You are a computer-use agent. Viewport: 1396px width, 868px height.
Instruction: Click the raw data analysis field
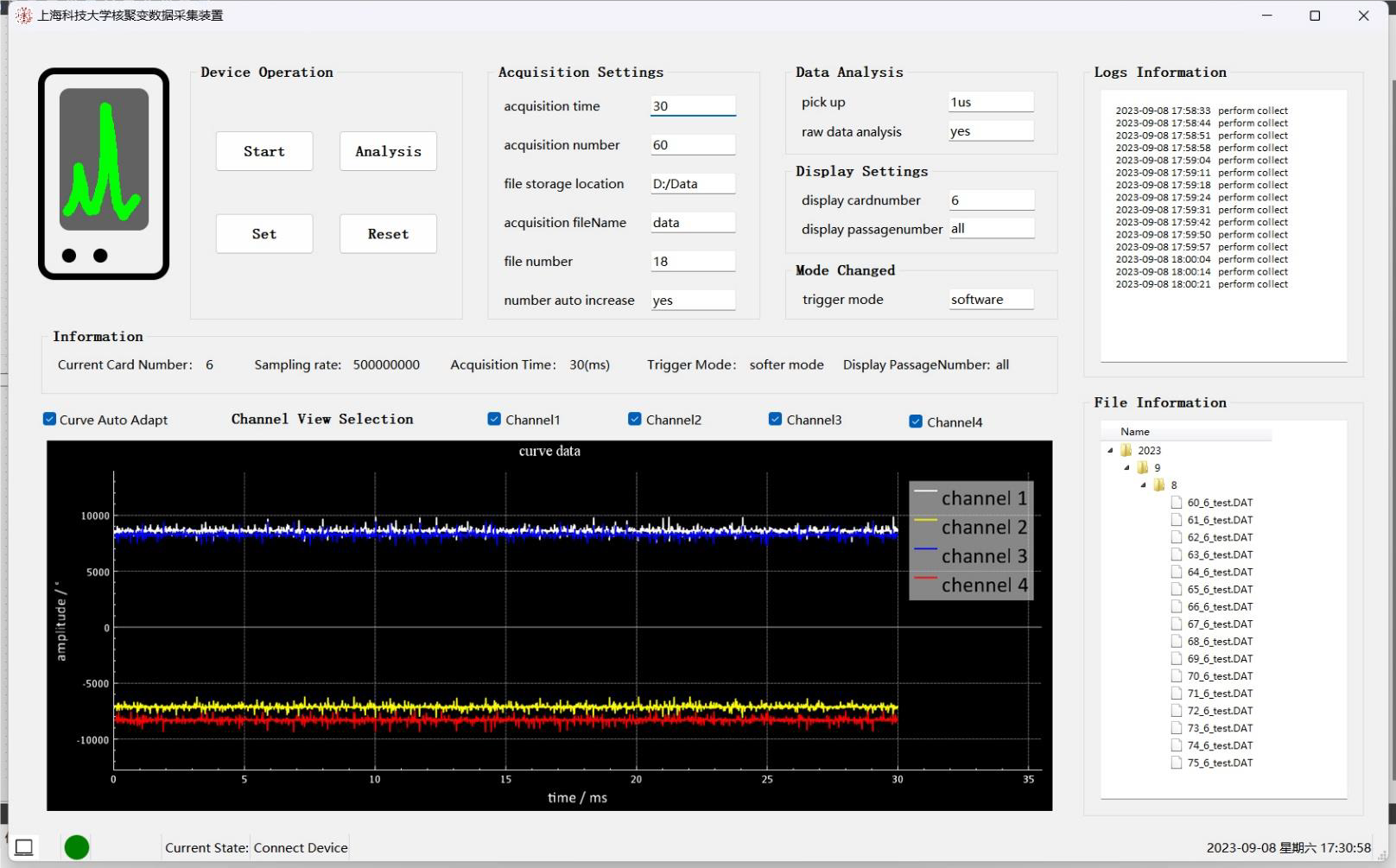pos(991,131)
